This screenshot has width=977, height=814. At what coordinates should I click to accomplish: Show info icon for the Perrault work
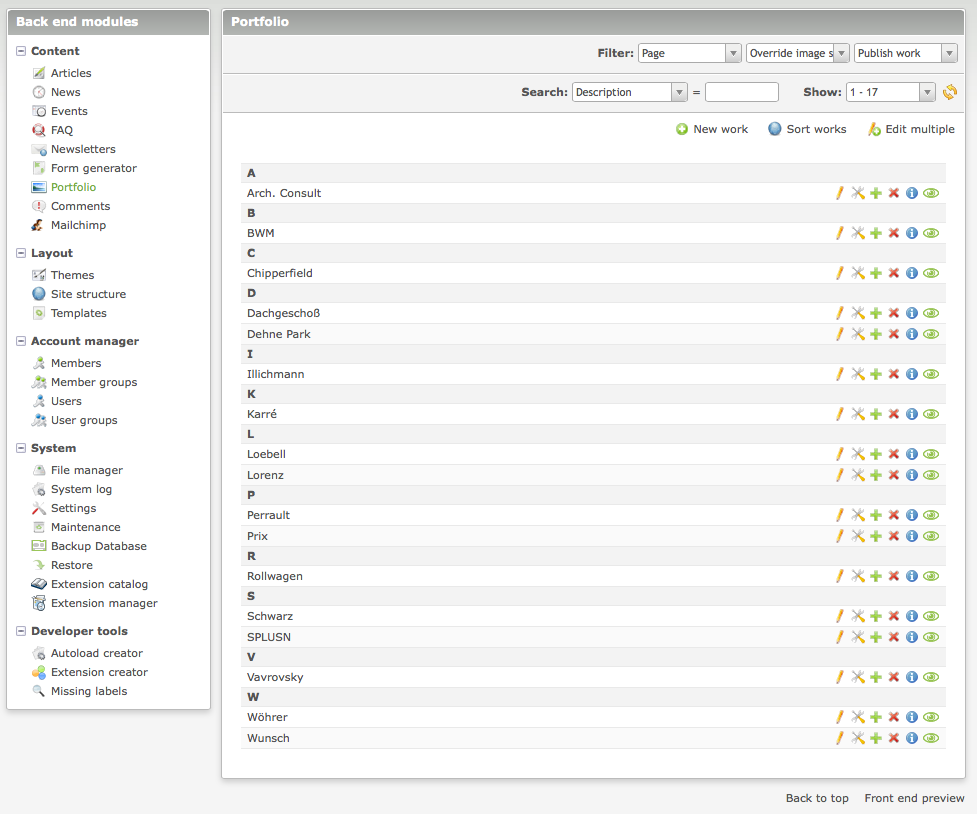pyautogui.click(x=911, y=515)
